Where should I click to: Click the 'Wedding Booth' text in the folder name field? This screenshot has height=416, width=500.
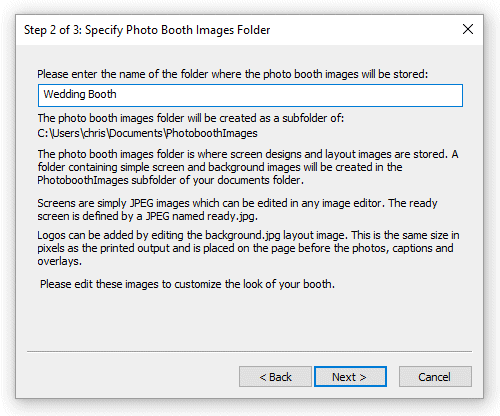click(80, 94)
